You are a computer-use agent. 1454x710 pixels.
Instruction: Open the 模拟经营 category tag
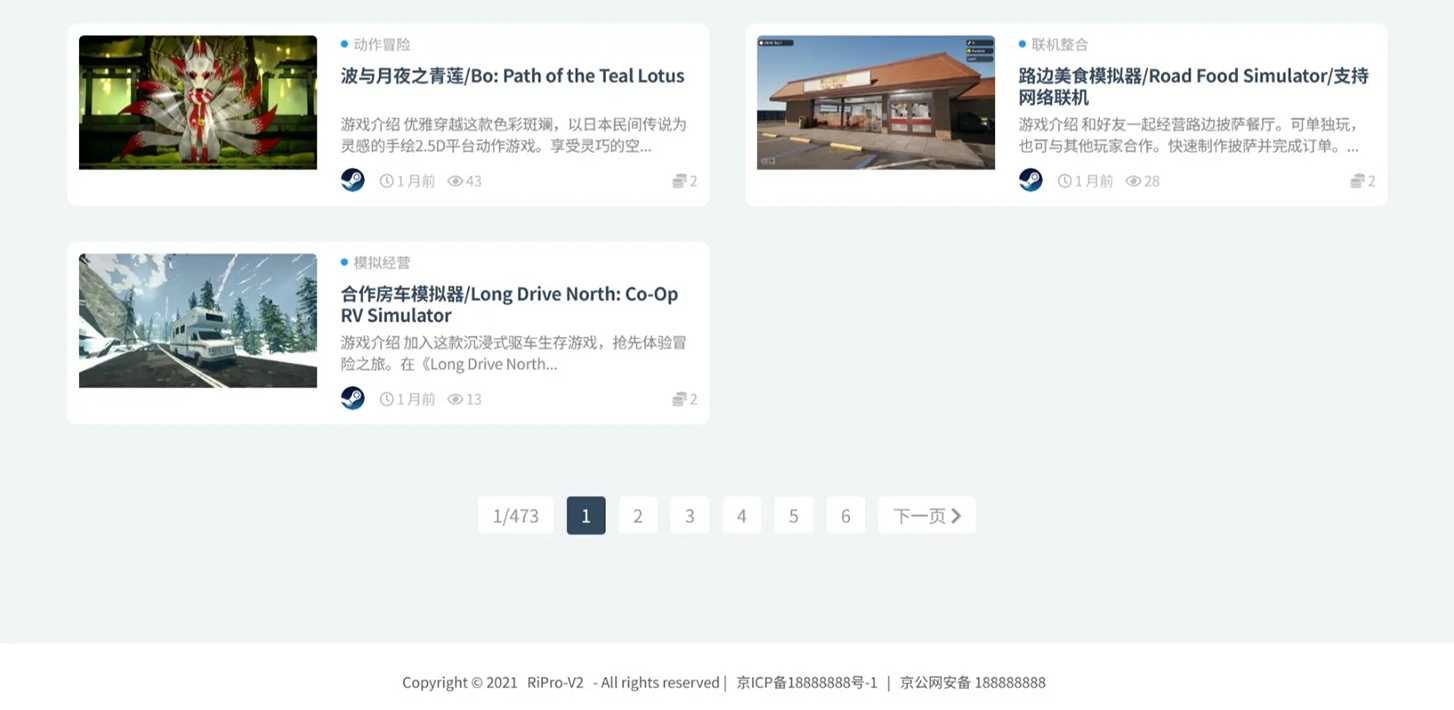(x=381, y=262)
